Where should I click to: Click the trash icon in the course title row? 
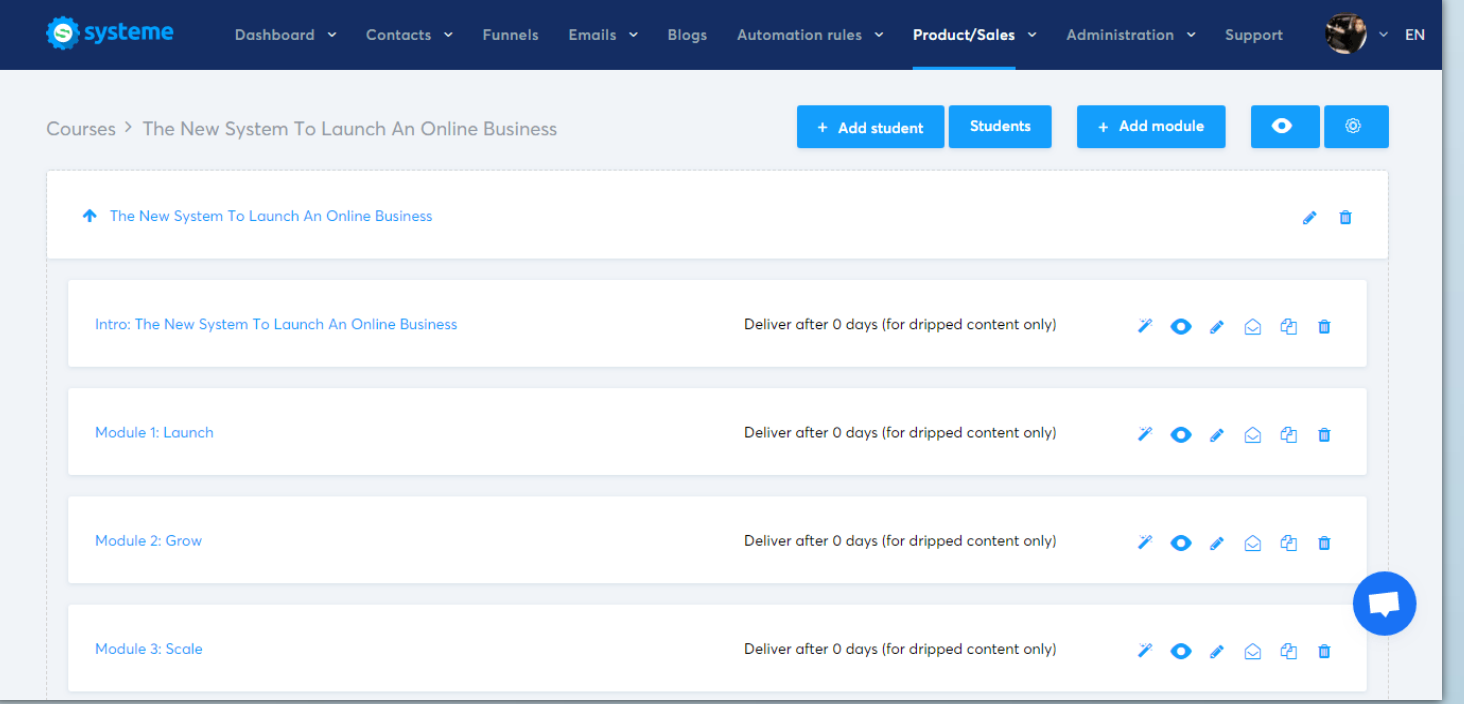(1345, 217)
